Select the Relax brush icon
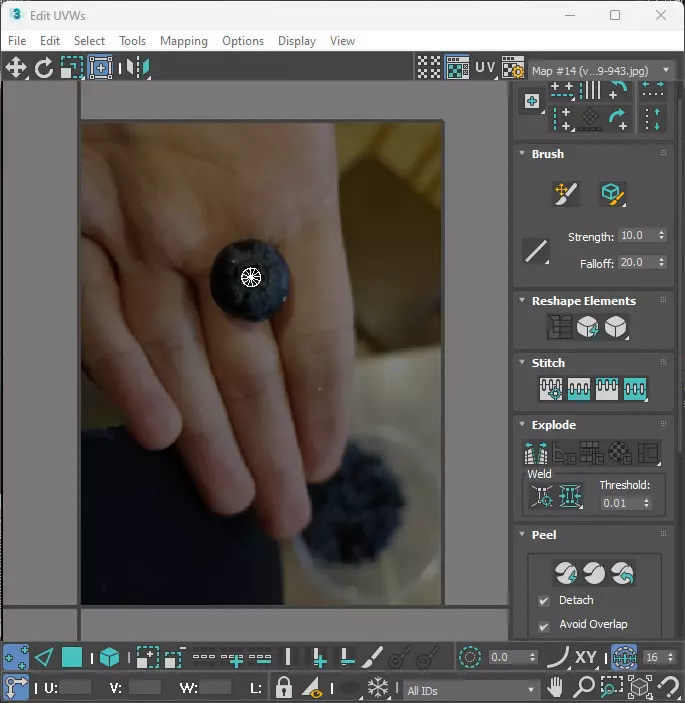The image size is (685, 703). pos(613,194)
